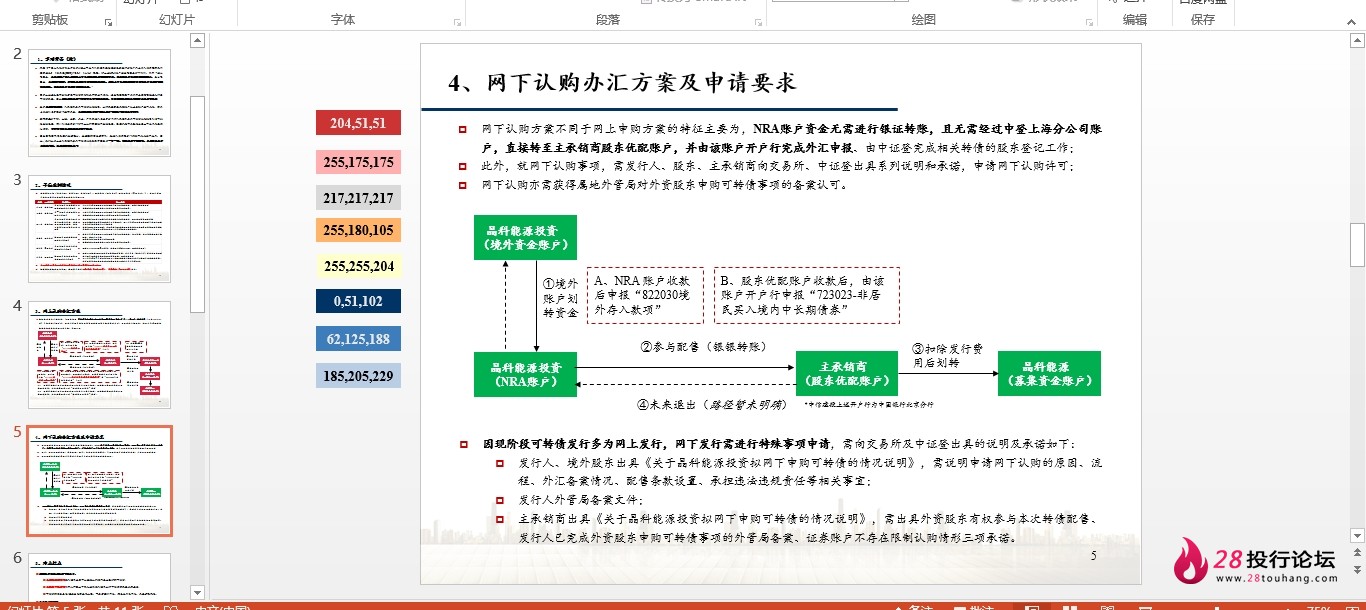Image resolution: width=1366 pixels, height=610 pixels.
Task: Select the gray 217,217,217 color box
Action: 358,198
